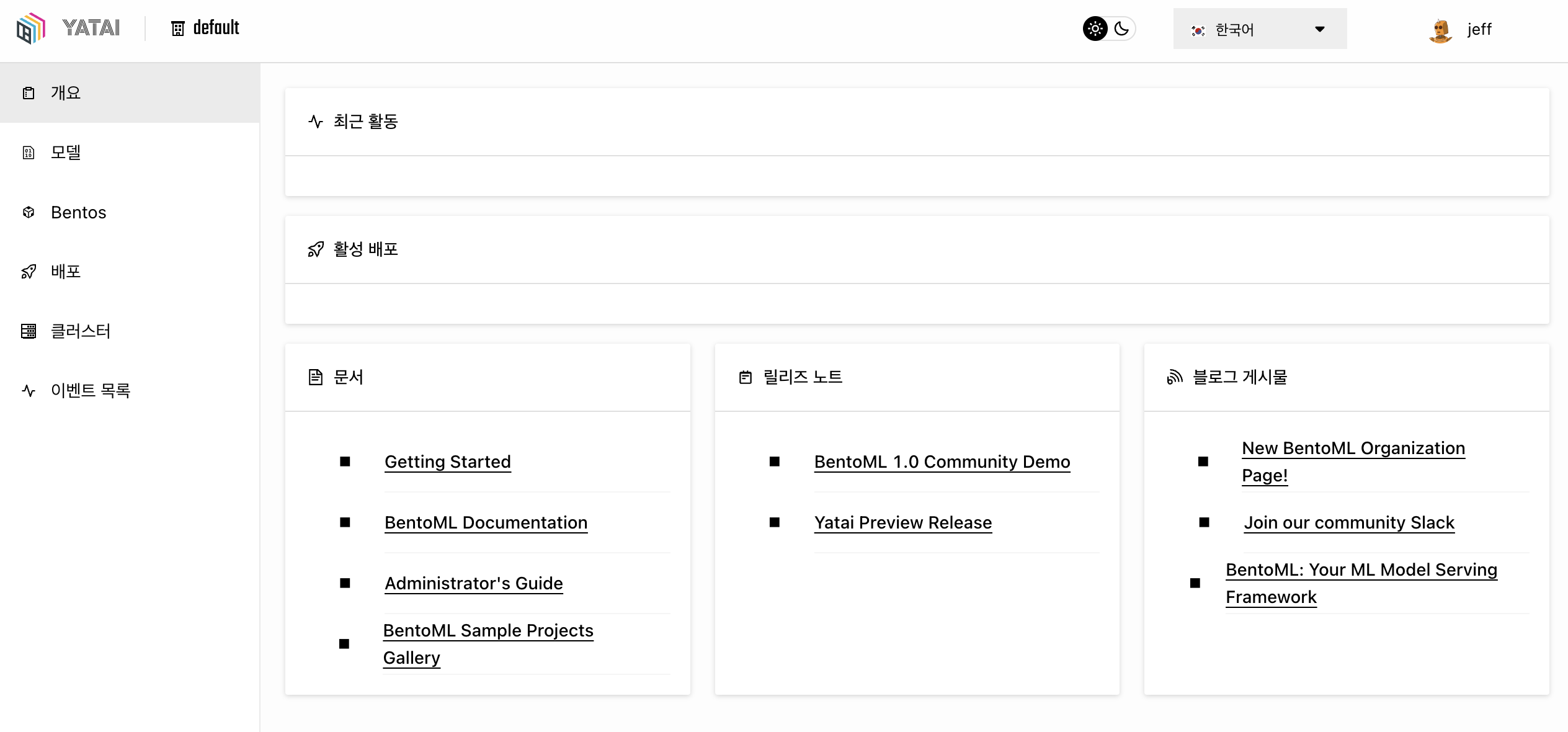1568x732 pixels.
Task: Click the 최근 활동 card header
Action: coord(366,122)
